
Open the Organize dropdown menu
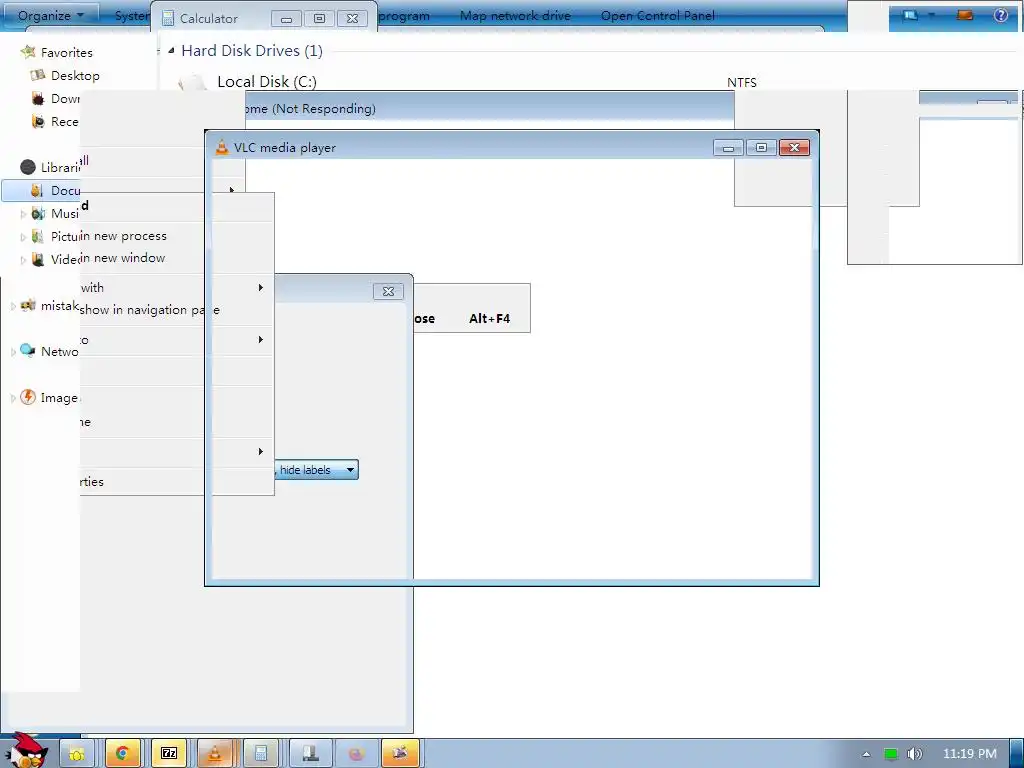coord(50,15)
